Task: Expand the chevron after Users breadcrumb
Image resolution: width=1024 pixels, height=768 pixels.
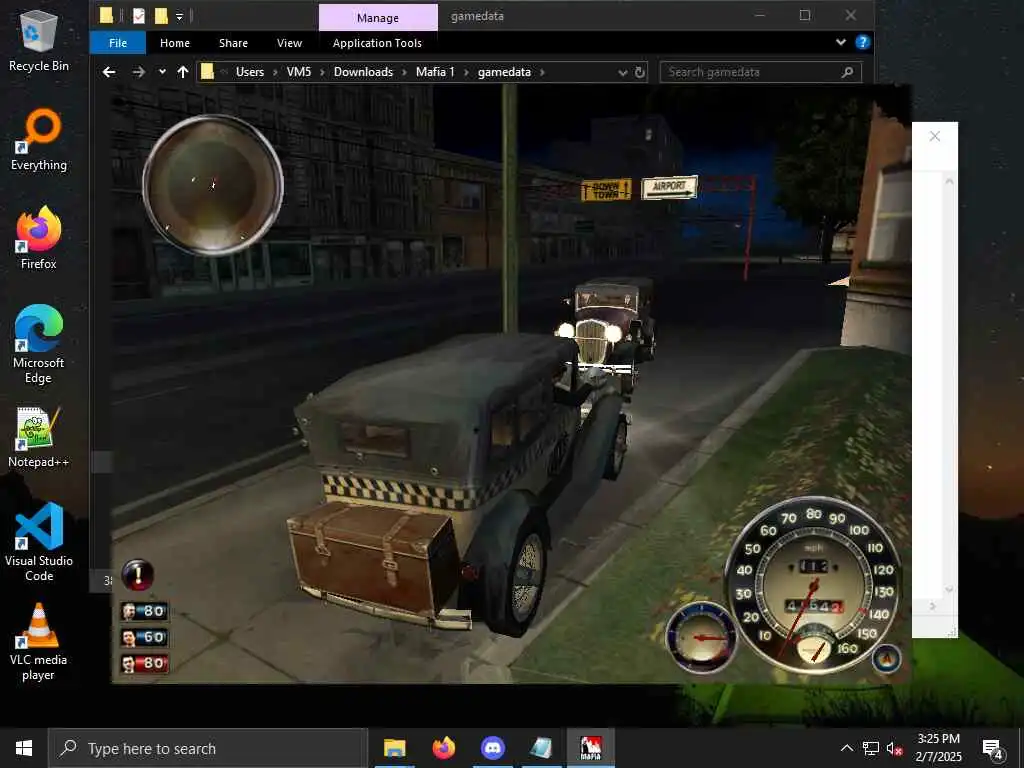Action: pyautogui.click(x=275, y=72)
